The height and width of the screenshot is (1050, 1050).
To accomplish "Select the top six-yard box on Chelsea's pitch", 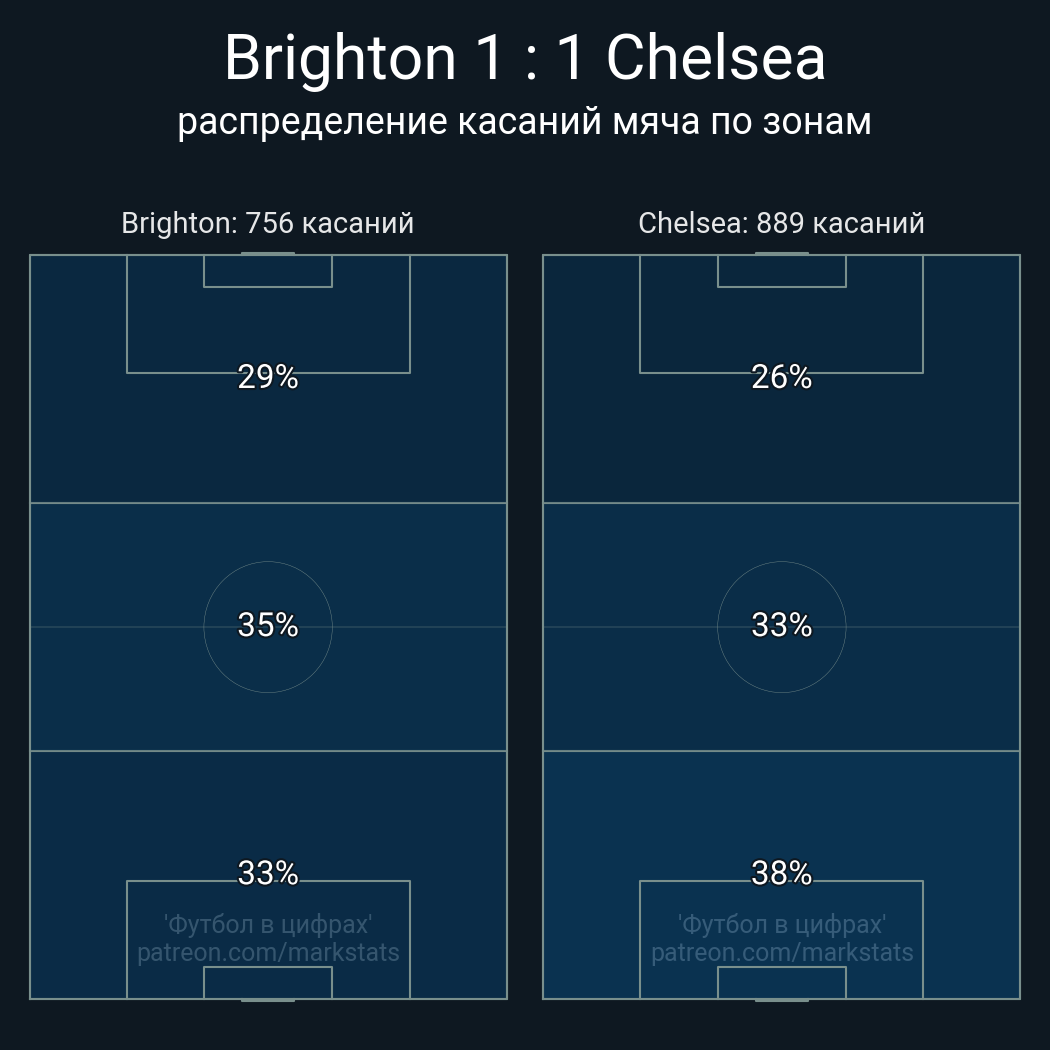I will pyautogui.click(x=782, y=271).
